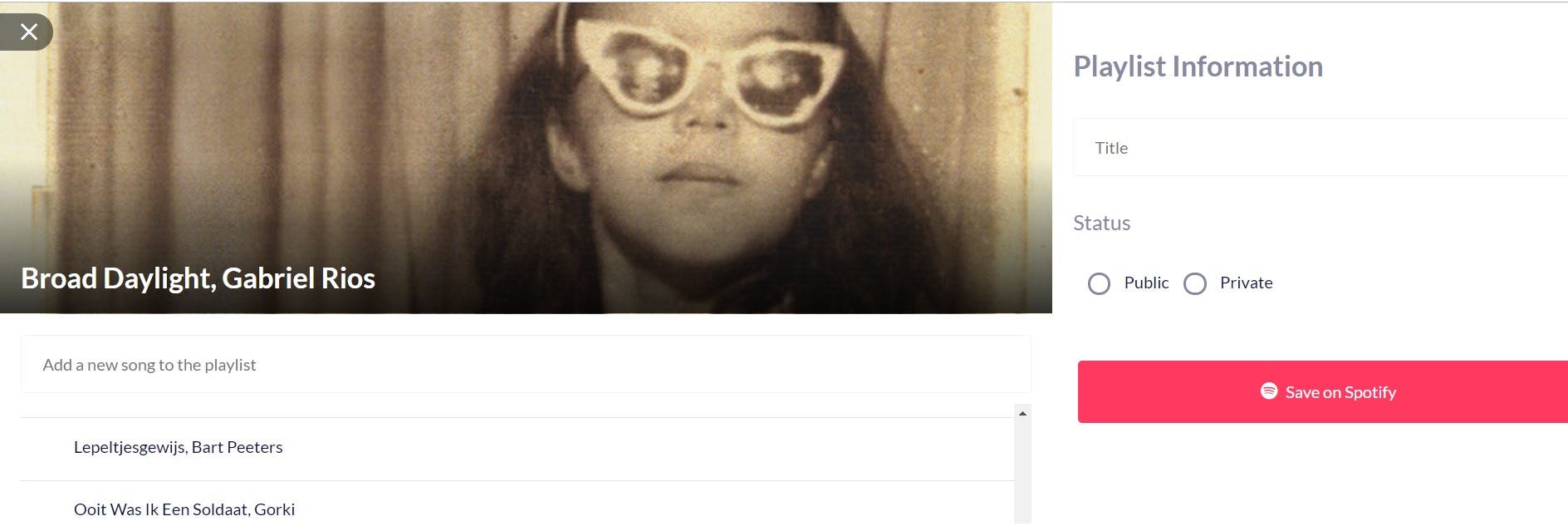Select the Public status radio button

(1099, 284)
